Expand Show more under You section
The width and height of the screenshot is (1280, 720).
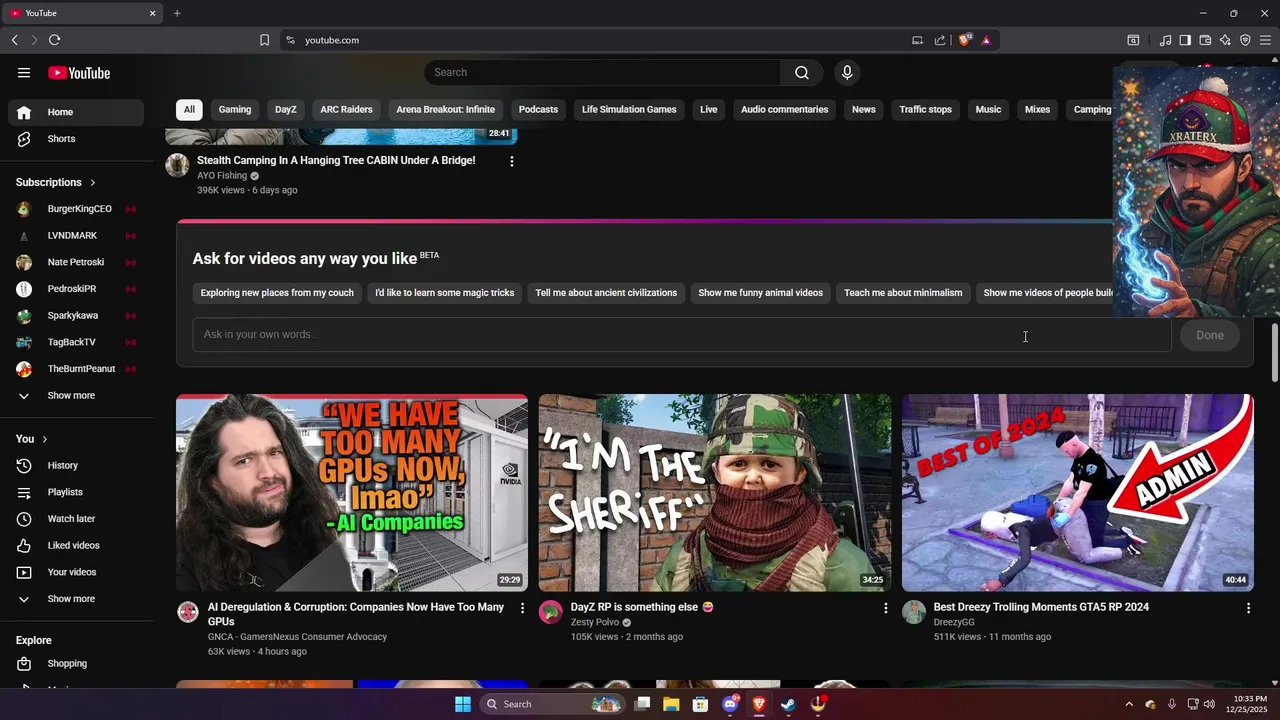(x=76, y=599)
